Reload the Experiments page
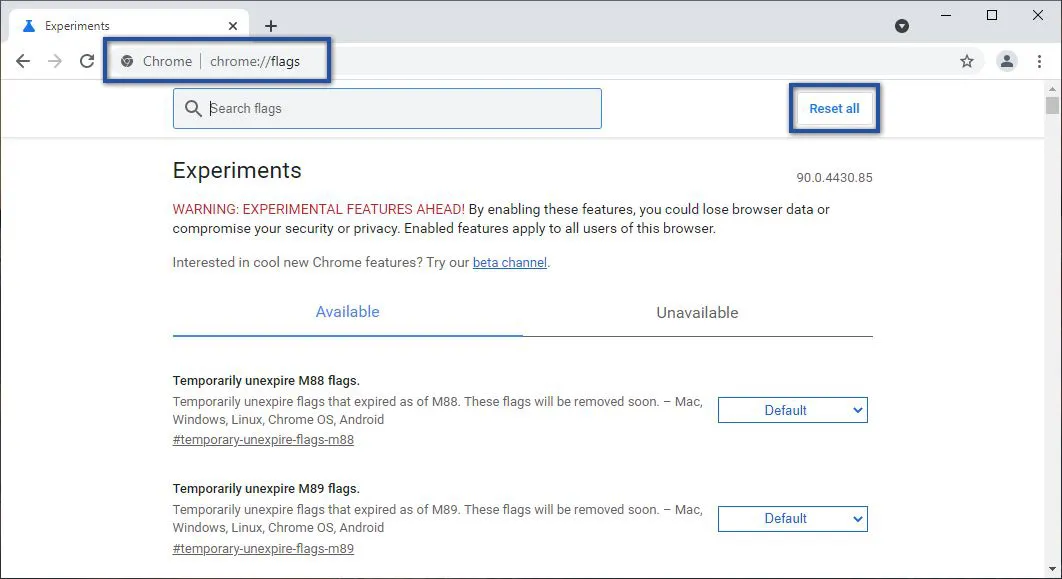Viewport: 1062px width, 579px height. coord(87,61)
